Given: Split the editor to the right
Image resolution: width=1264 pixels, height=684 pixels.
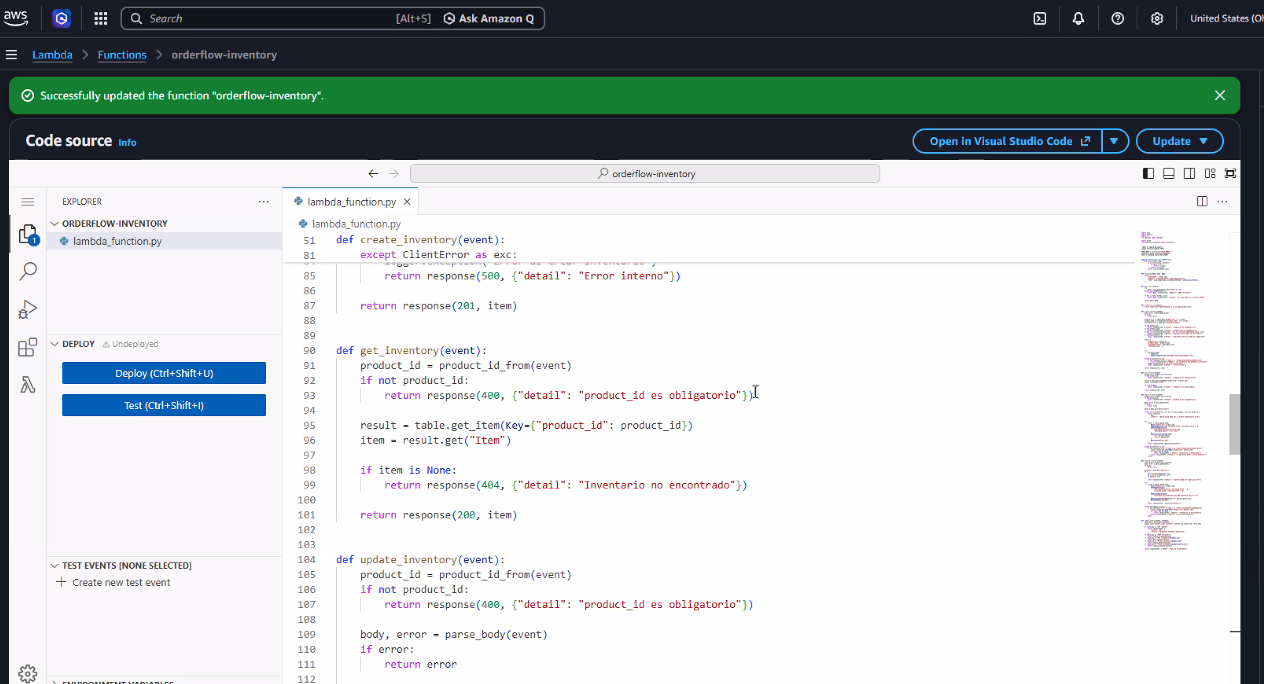Looking at the screenshot, I should pyautogui.click(x=1202, y=201).
